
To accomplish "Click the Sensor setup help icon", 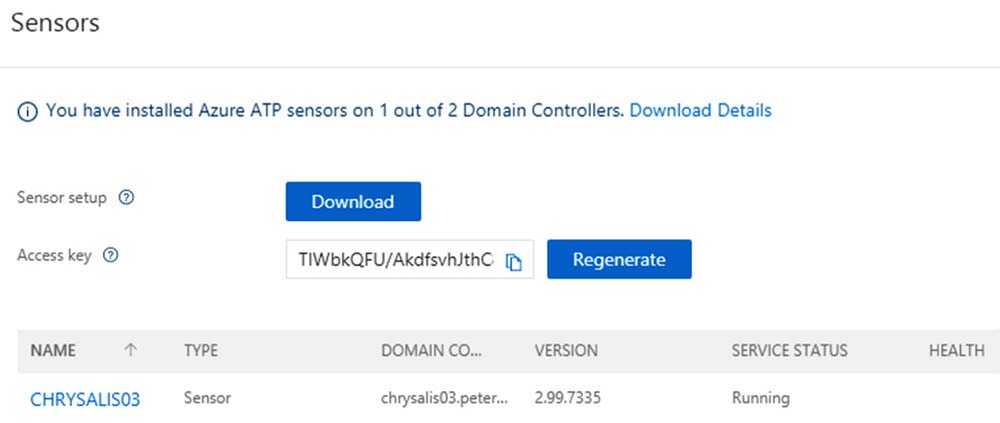I will click(126, 197).
